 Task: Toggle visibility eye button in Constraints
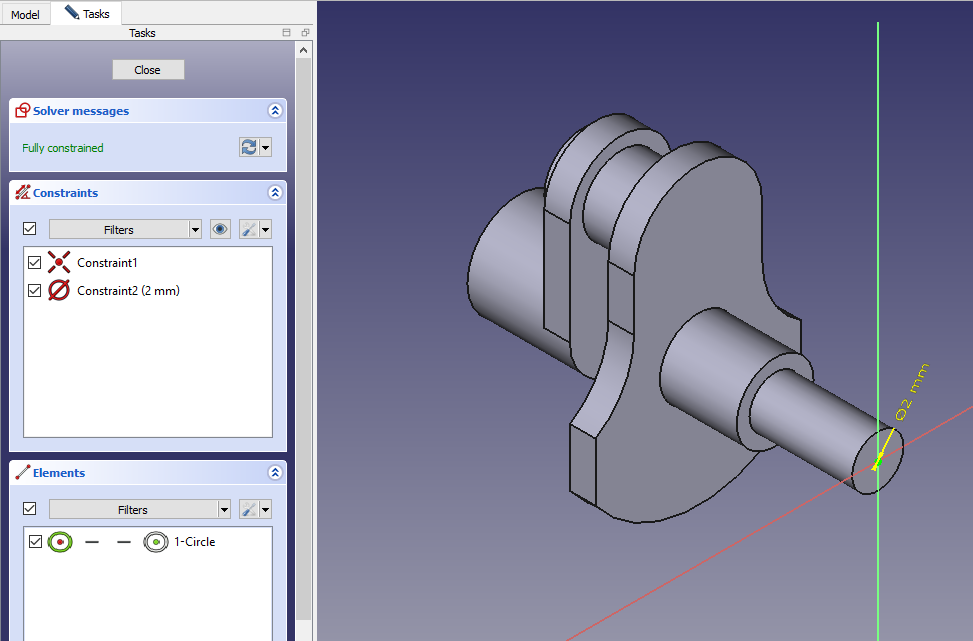tap(221, 229)
